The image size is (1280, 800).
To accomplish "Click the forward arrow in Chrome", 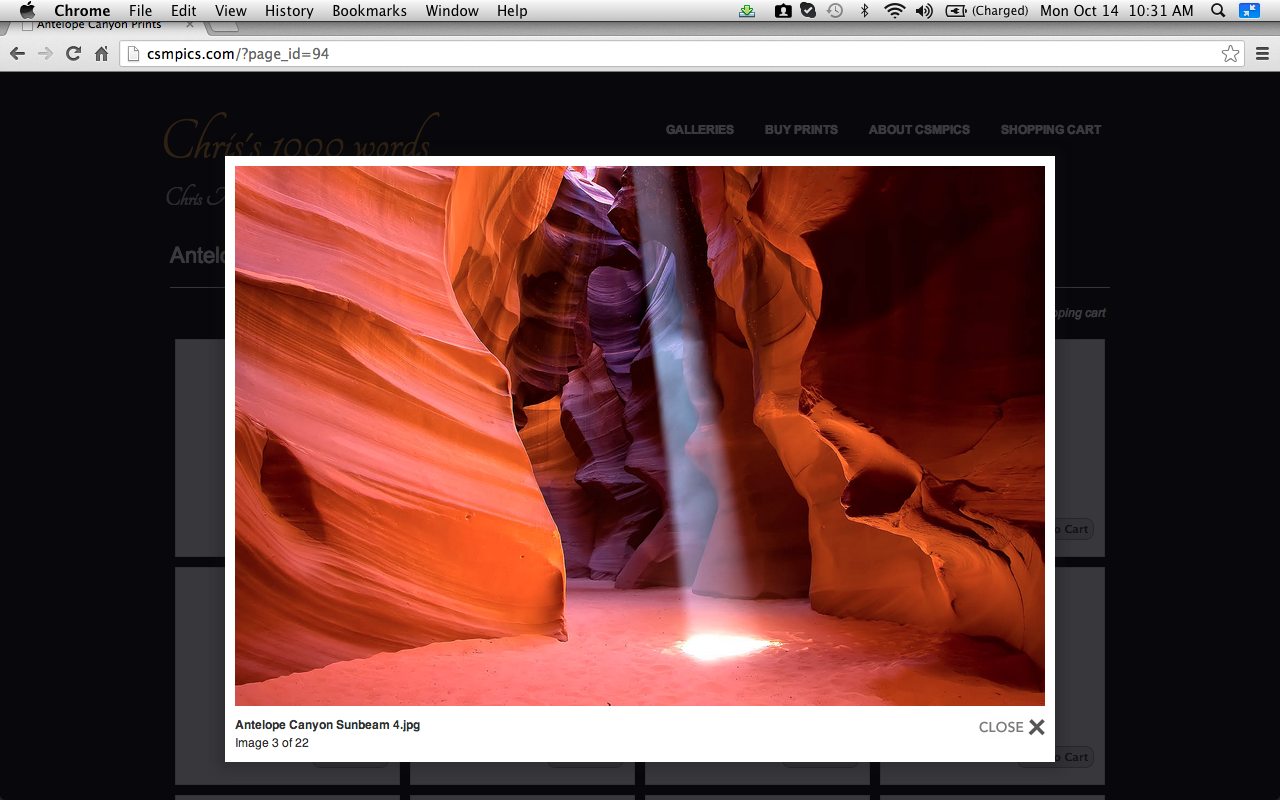I will (45, 54).
